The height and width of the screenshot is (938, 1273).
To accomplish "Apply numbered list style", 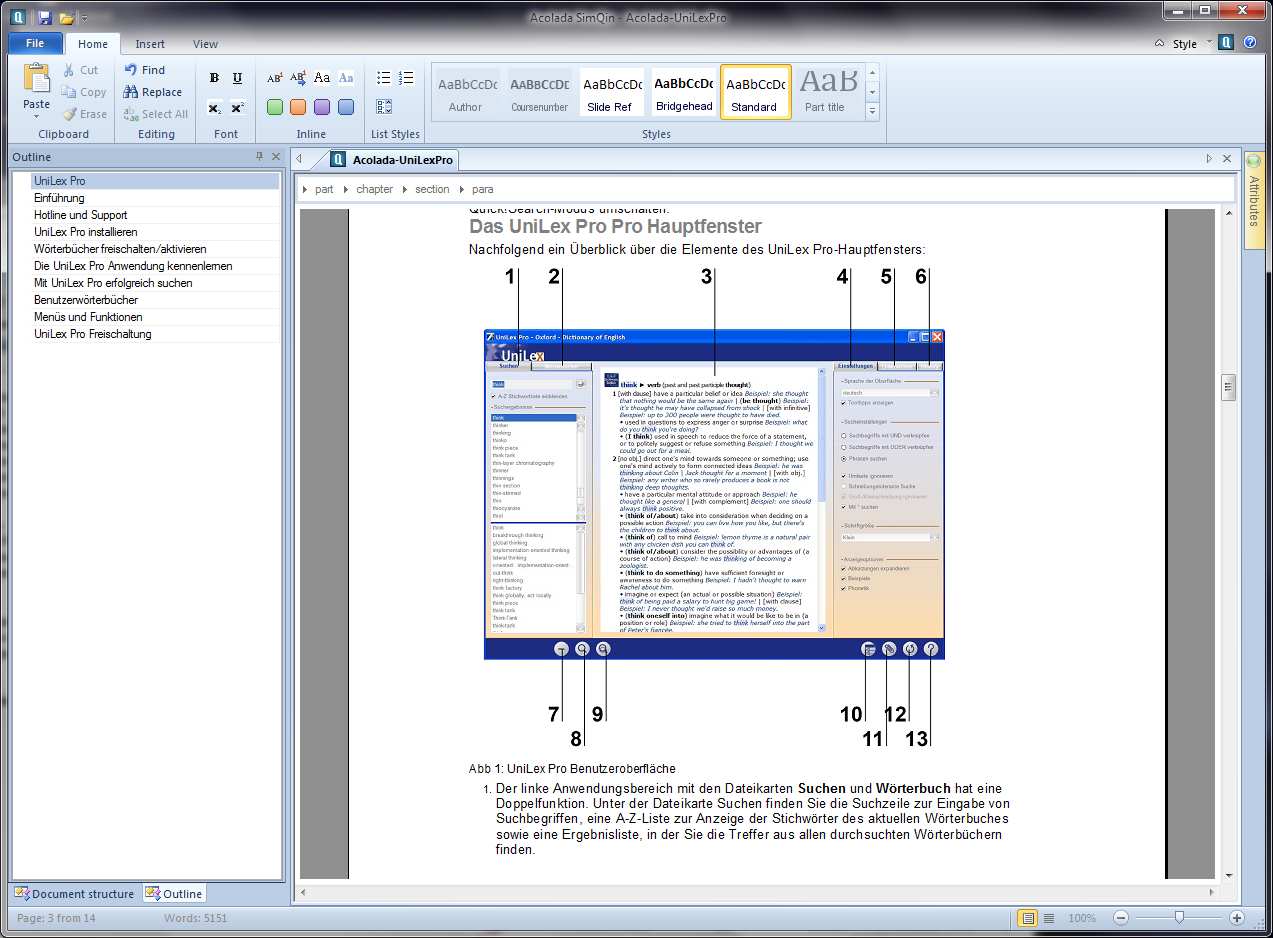I will coord(406,78).
